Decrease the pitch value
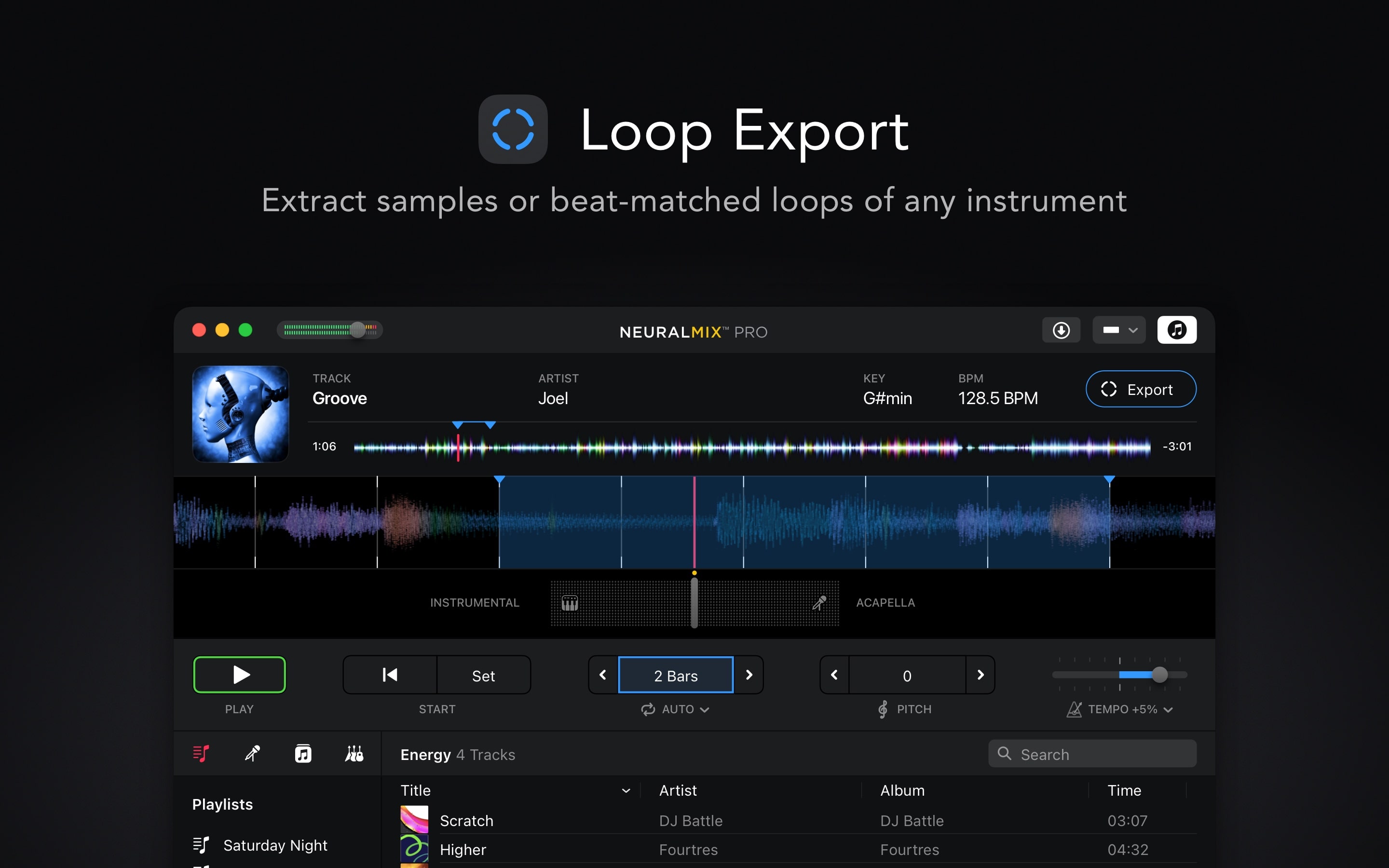Screen dimensions: 1389x868 coord(834,675)
